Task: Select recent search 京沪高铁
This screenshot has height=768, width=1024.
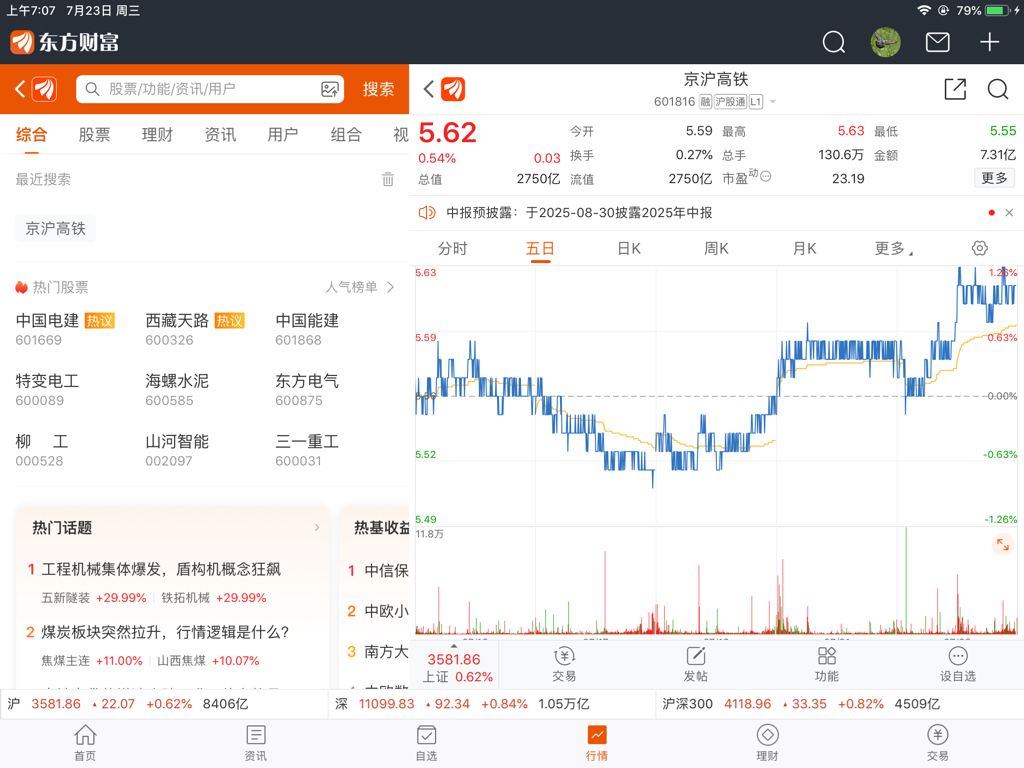Action: point(56,229)
